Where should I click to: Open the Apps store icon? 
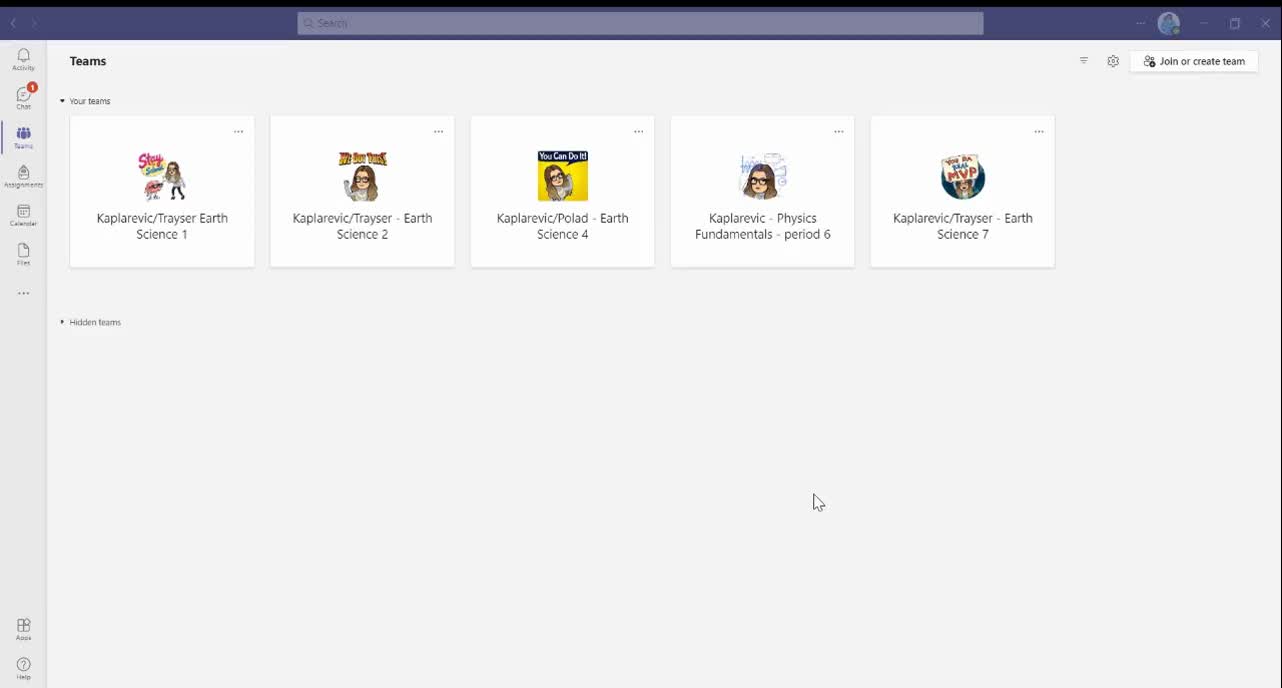coord(23,629)
